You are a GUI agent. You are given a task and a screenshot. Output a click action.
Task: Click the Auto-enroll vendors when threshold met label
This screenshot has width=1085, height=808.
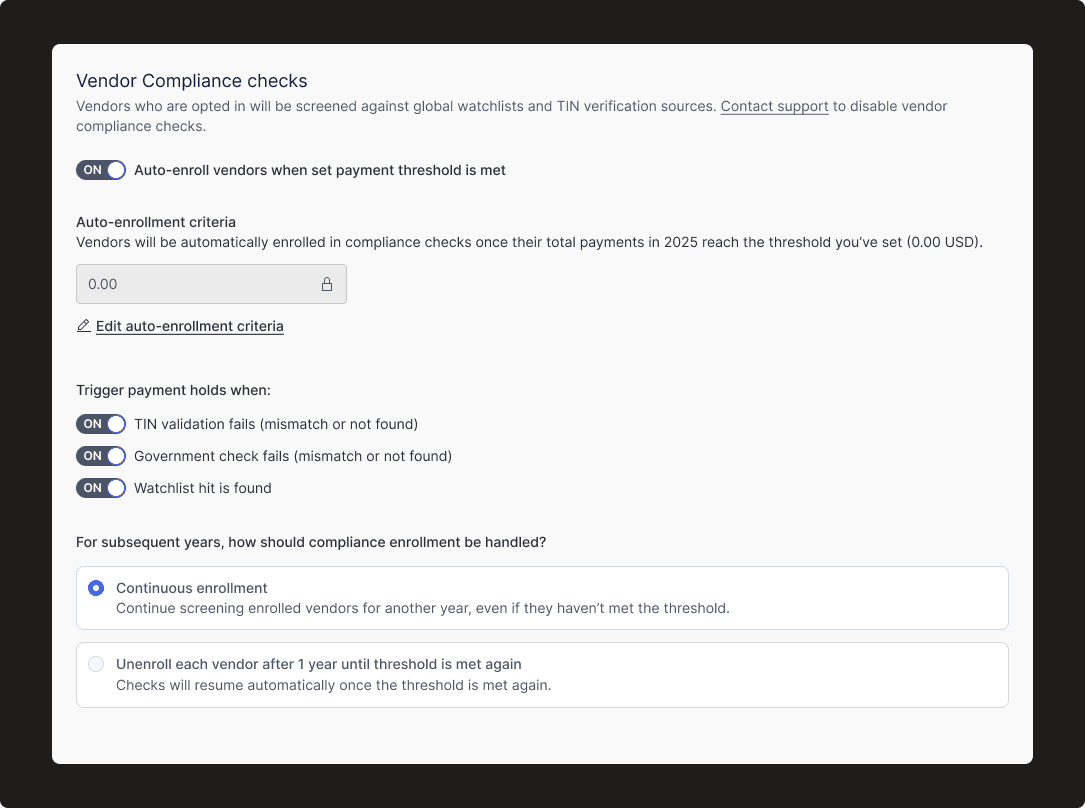coord(320,170)
